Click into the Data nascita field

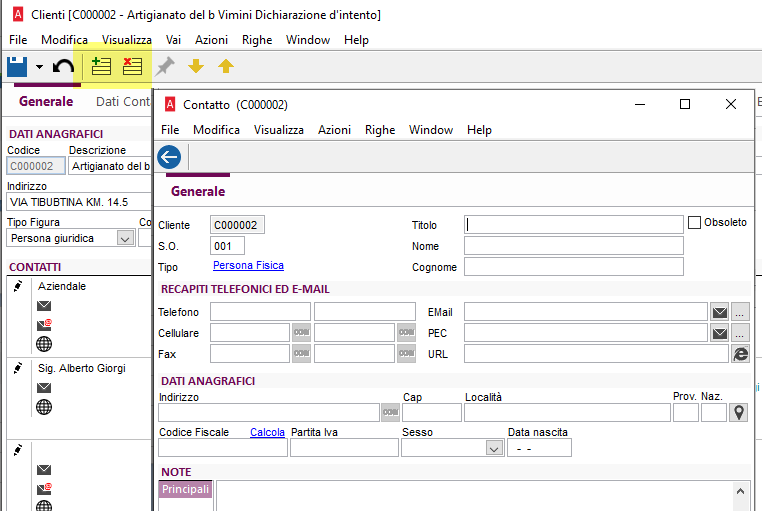click(539, 447)
